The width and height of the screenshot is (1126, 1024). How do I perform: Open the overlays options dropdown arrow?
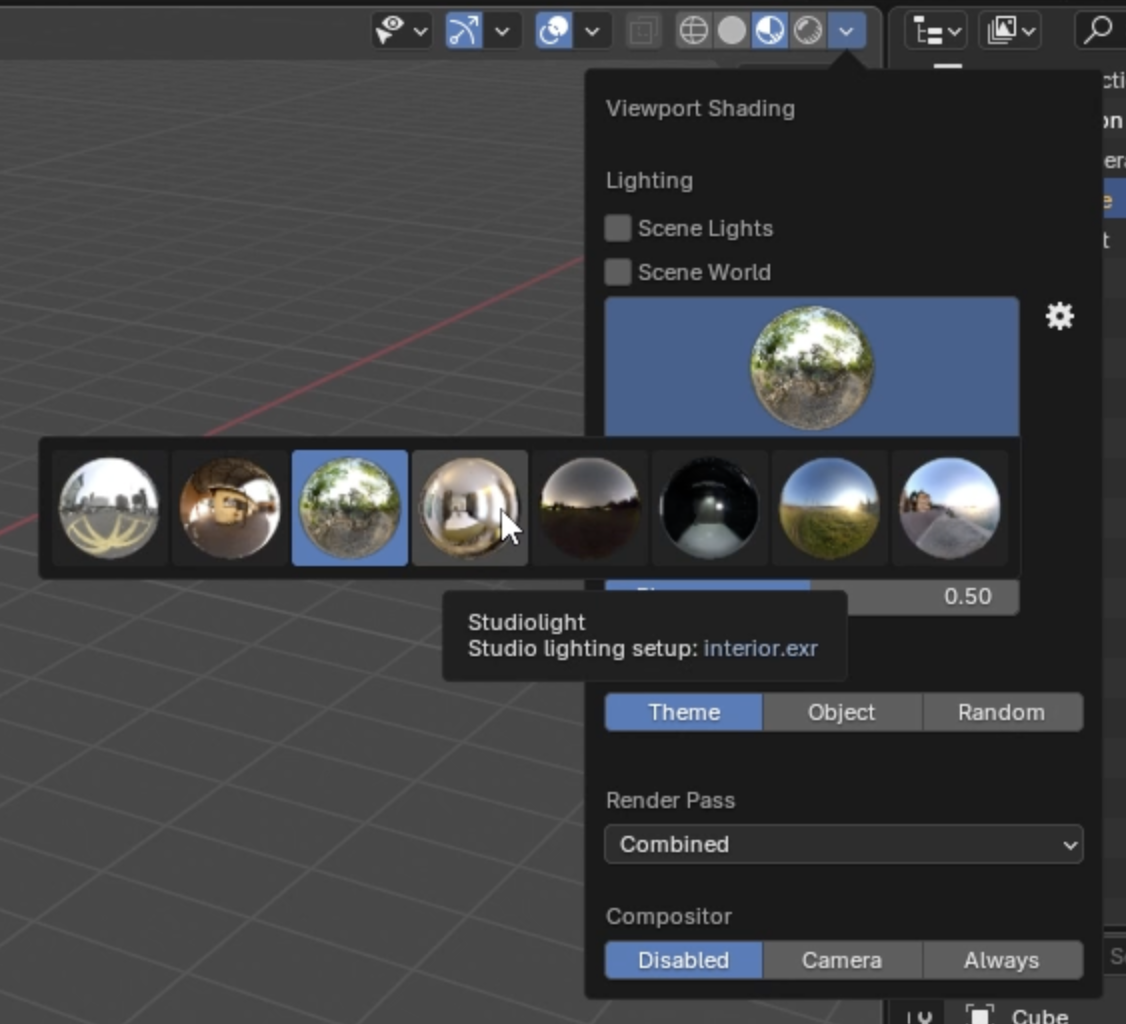click(592, 32)
